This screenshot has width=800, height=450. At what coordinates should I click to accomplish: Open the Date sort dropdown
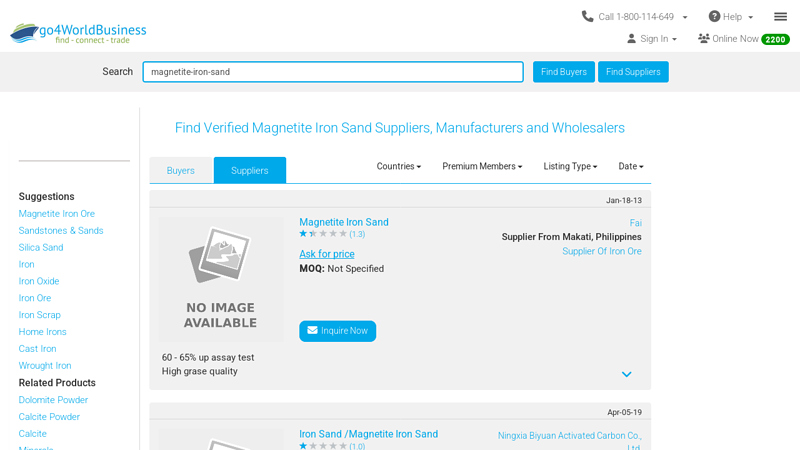click(631, 167)
